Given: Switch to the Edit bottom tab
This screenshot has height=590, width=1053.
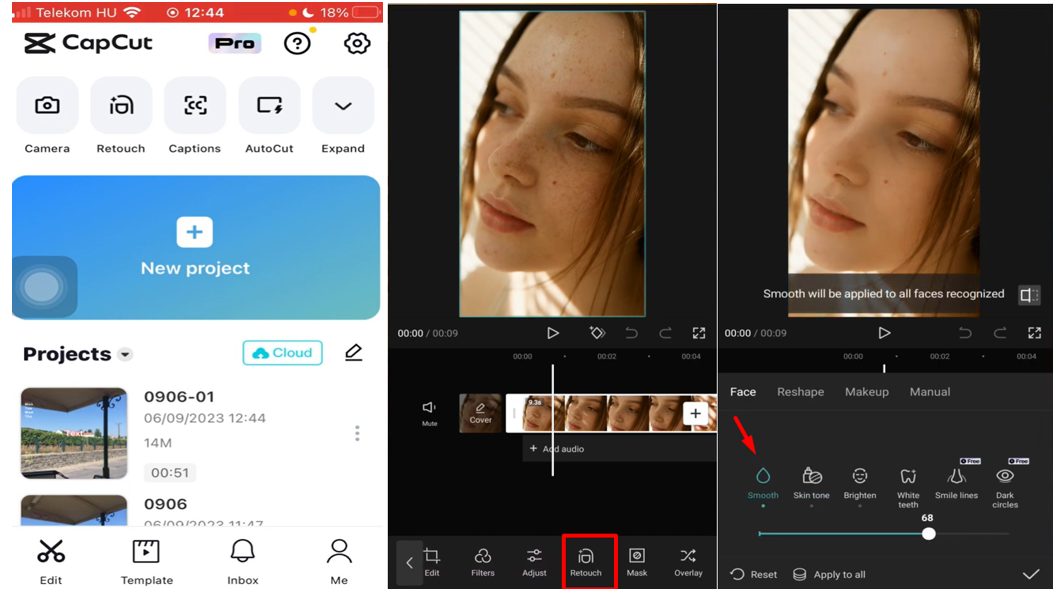Looking at the screenshot, I should coord(50,562).
